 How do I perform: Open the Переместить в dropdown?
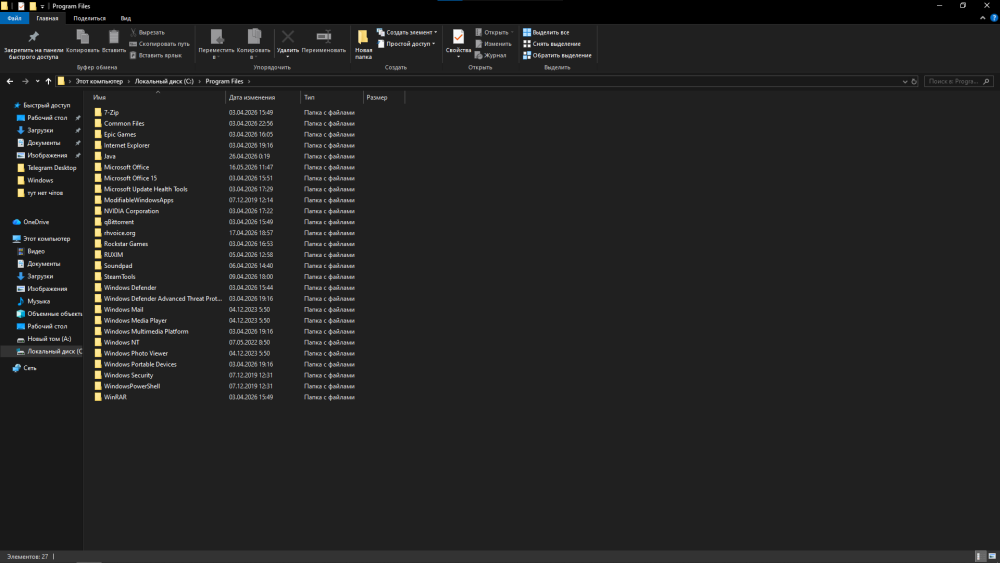[x=216, y=45]
